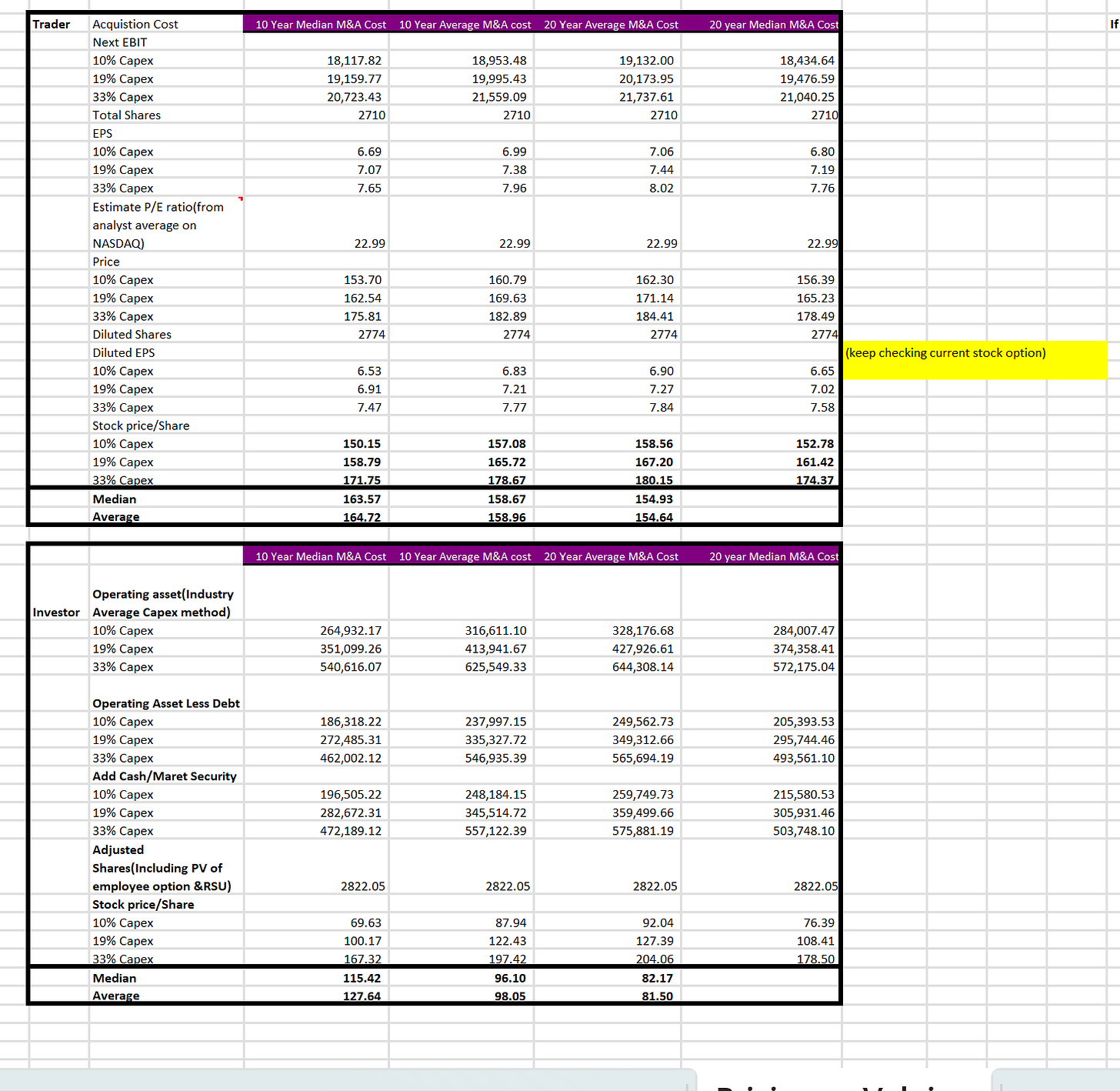Image resolution: width=1120 pixels, height=1091 pixels.
Task: Click the Investor stock price 108.41
Action: 815,941
